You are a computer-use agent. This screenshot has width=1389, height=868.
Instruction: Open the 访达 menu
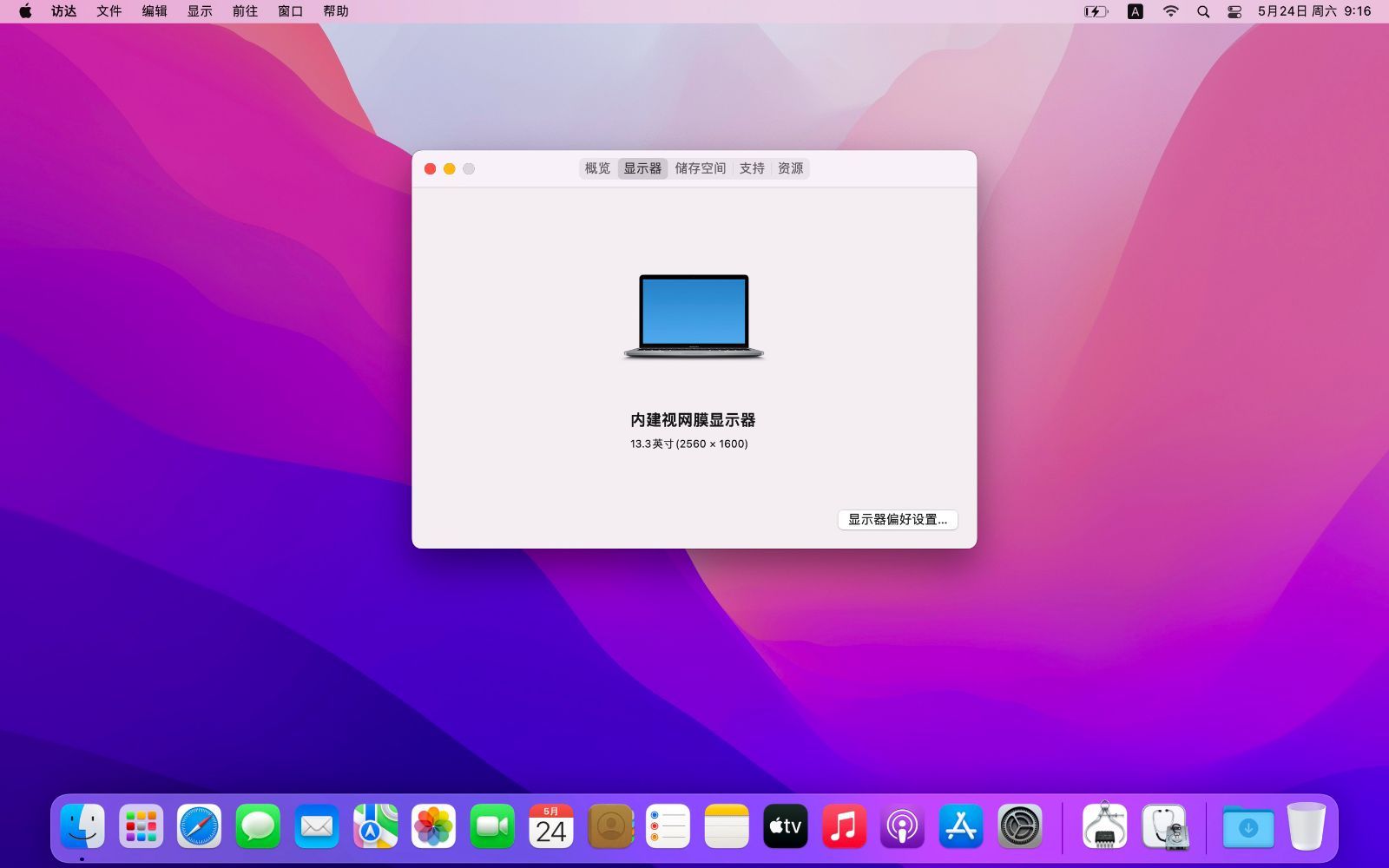pyautogui.click(x=63, y=11)
